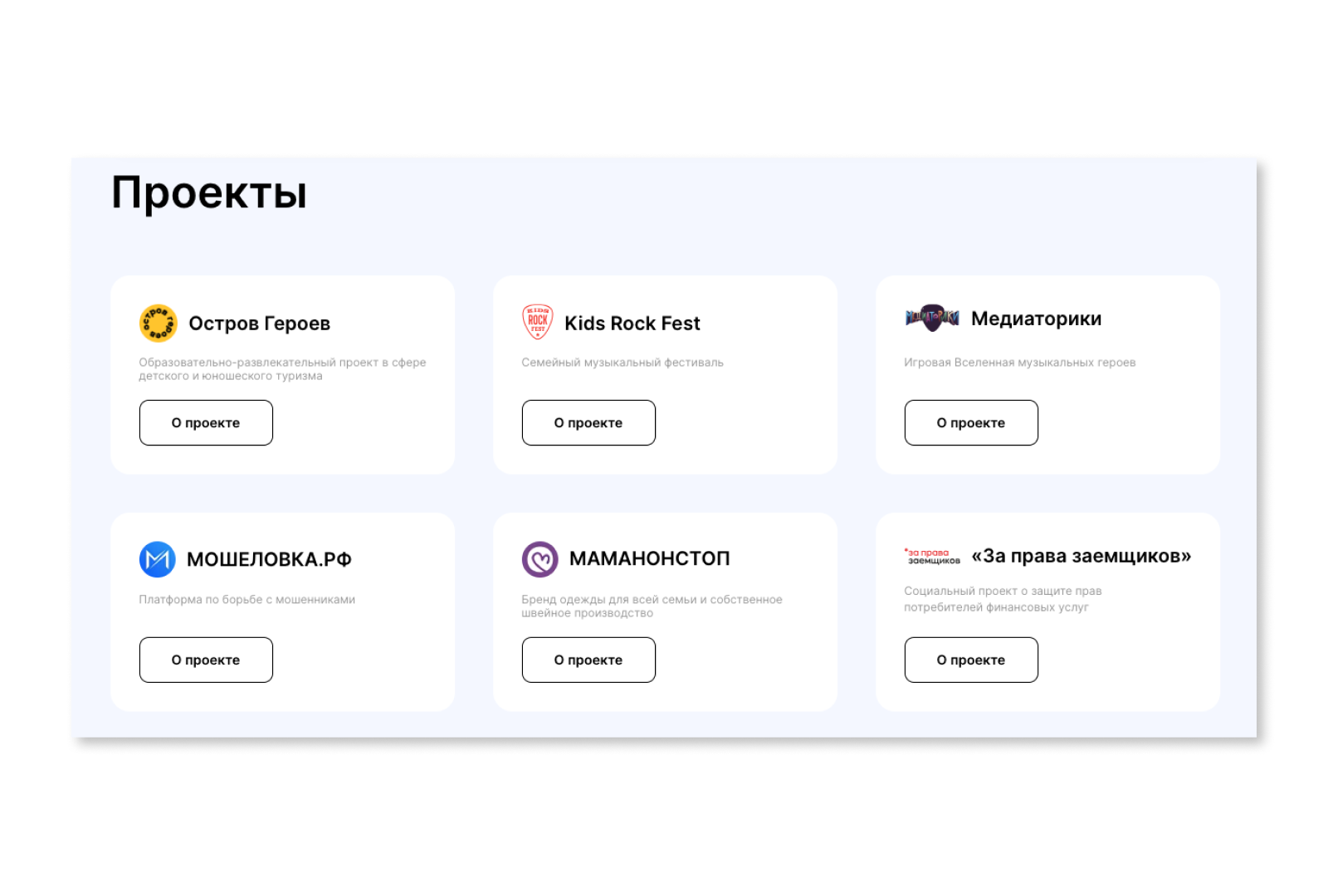Click the Kids Rock Fest guitar-pick logo

click(x=537, y=322)
